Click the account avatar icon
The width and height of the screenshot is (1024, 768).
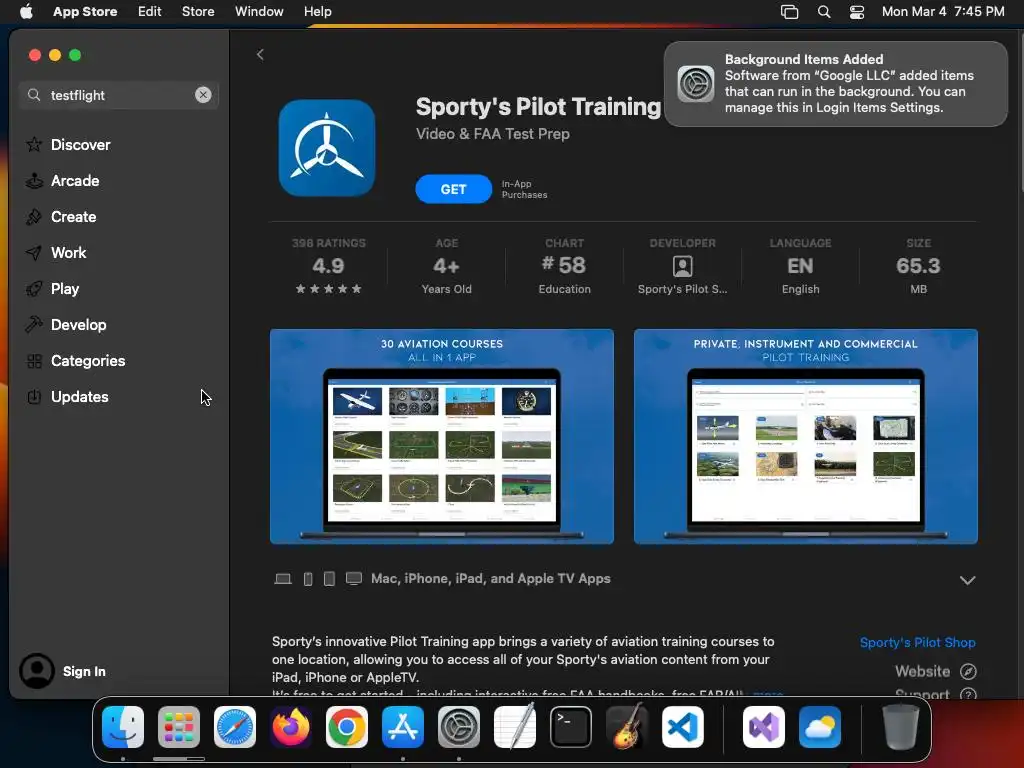click(x=37, y=671)
